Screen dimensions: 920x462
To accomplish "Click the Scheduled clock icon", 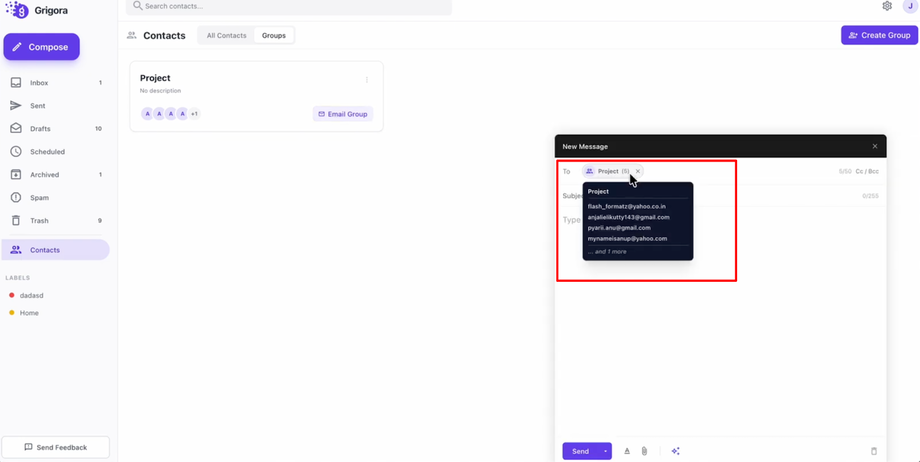I will [x=16, y=151].
